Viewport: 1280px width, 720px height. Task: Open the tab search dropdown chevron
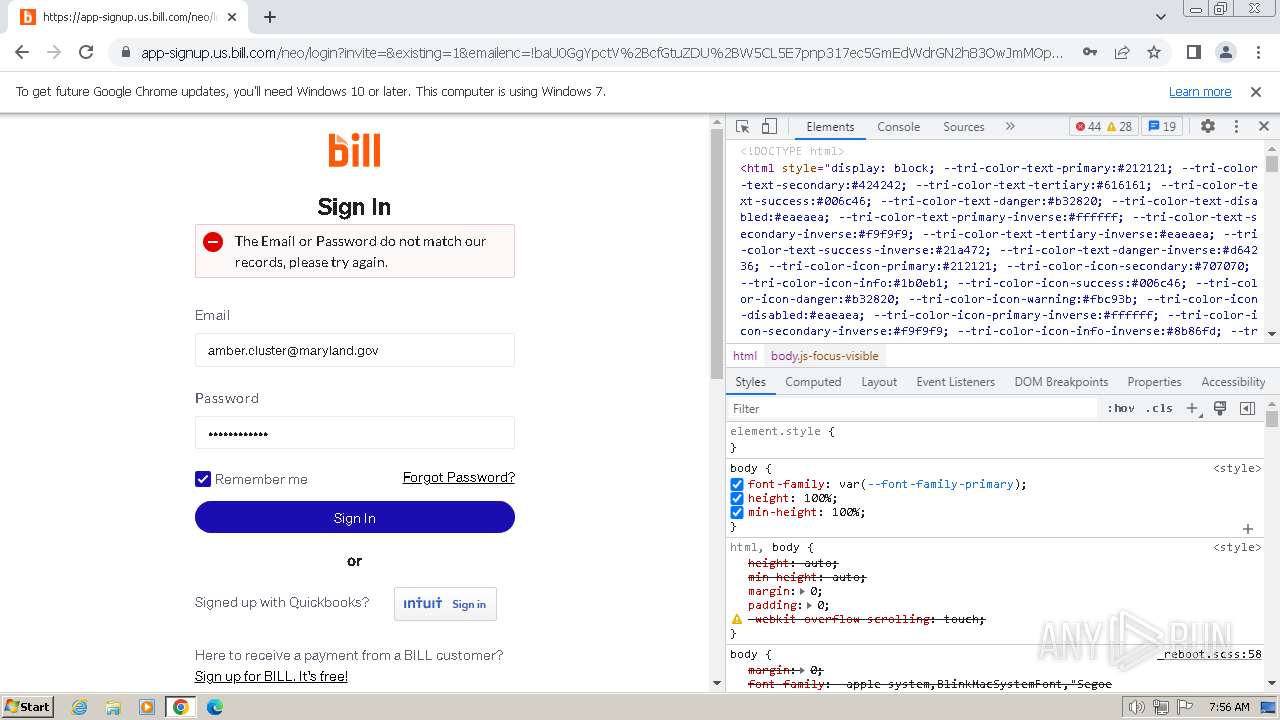coord(1161,17)
